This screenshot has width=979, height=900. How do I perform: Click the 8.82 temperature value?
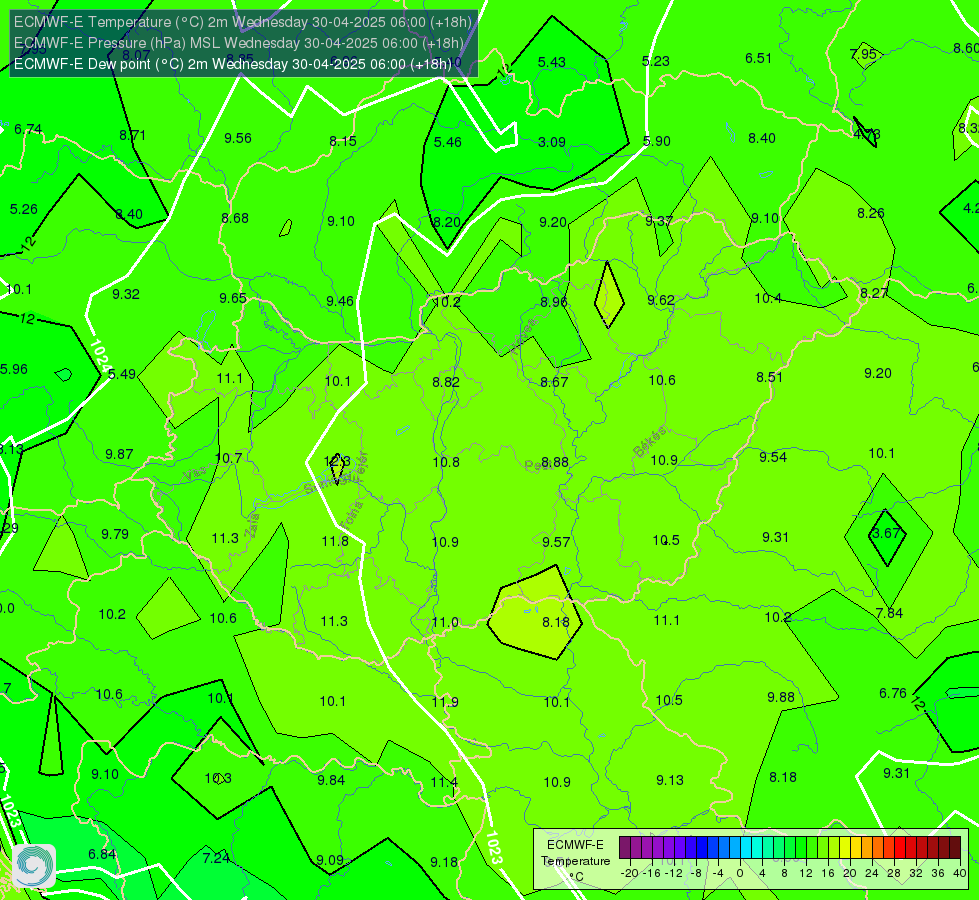tap(446, 382)
